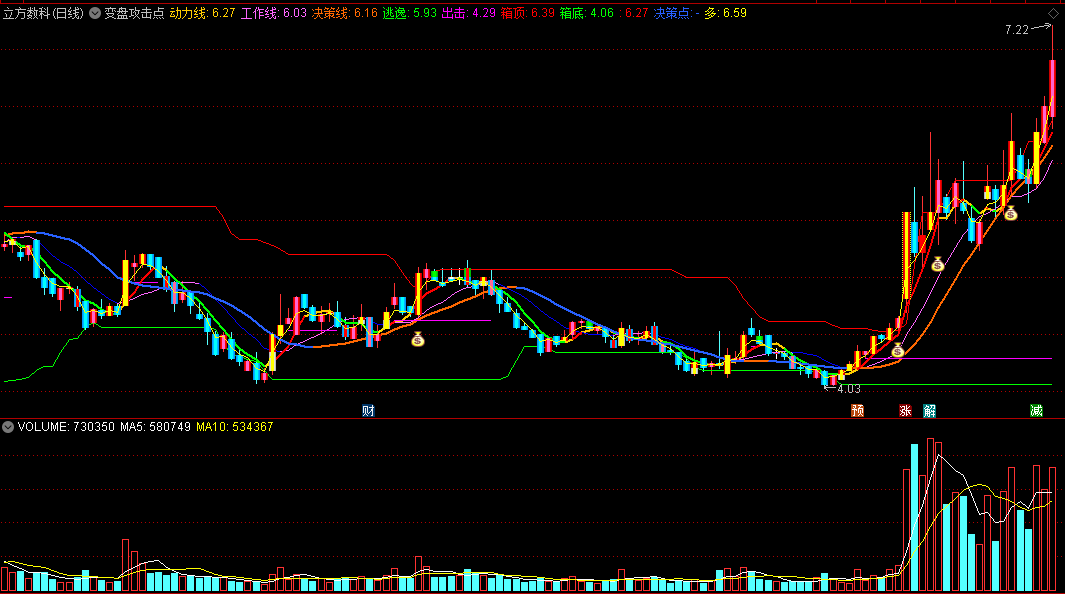Click the VOLUME: 730350 label

pyautogui.click(x=66, y=427)
